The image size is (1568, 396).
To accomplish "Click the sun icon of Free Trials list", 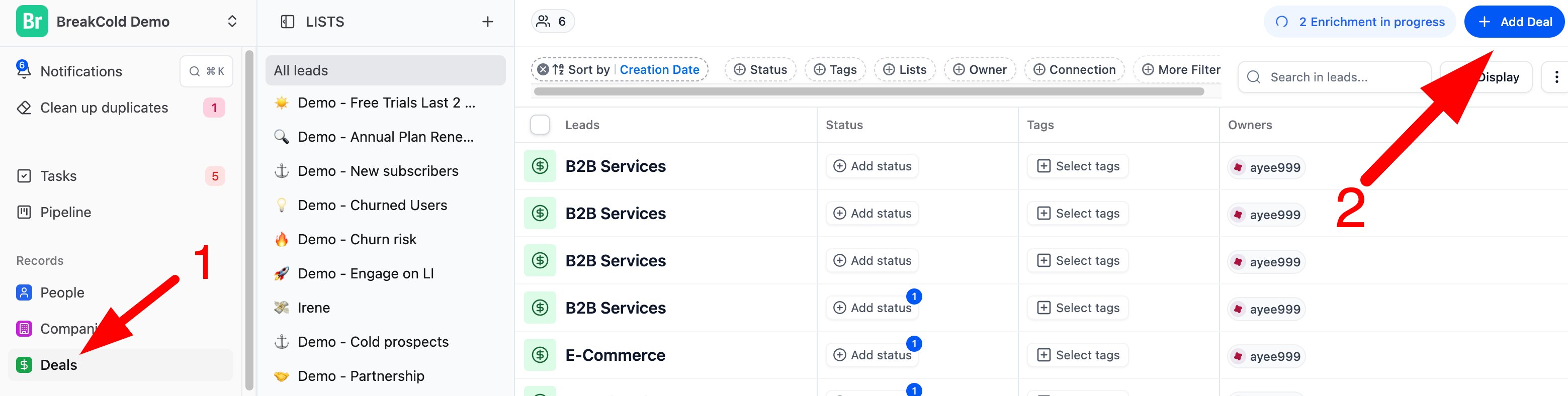I will tap(281, 103).
